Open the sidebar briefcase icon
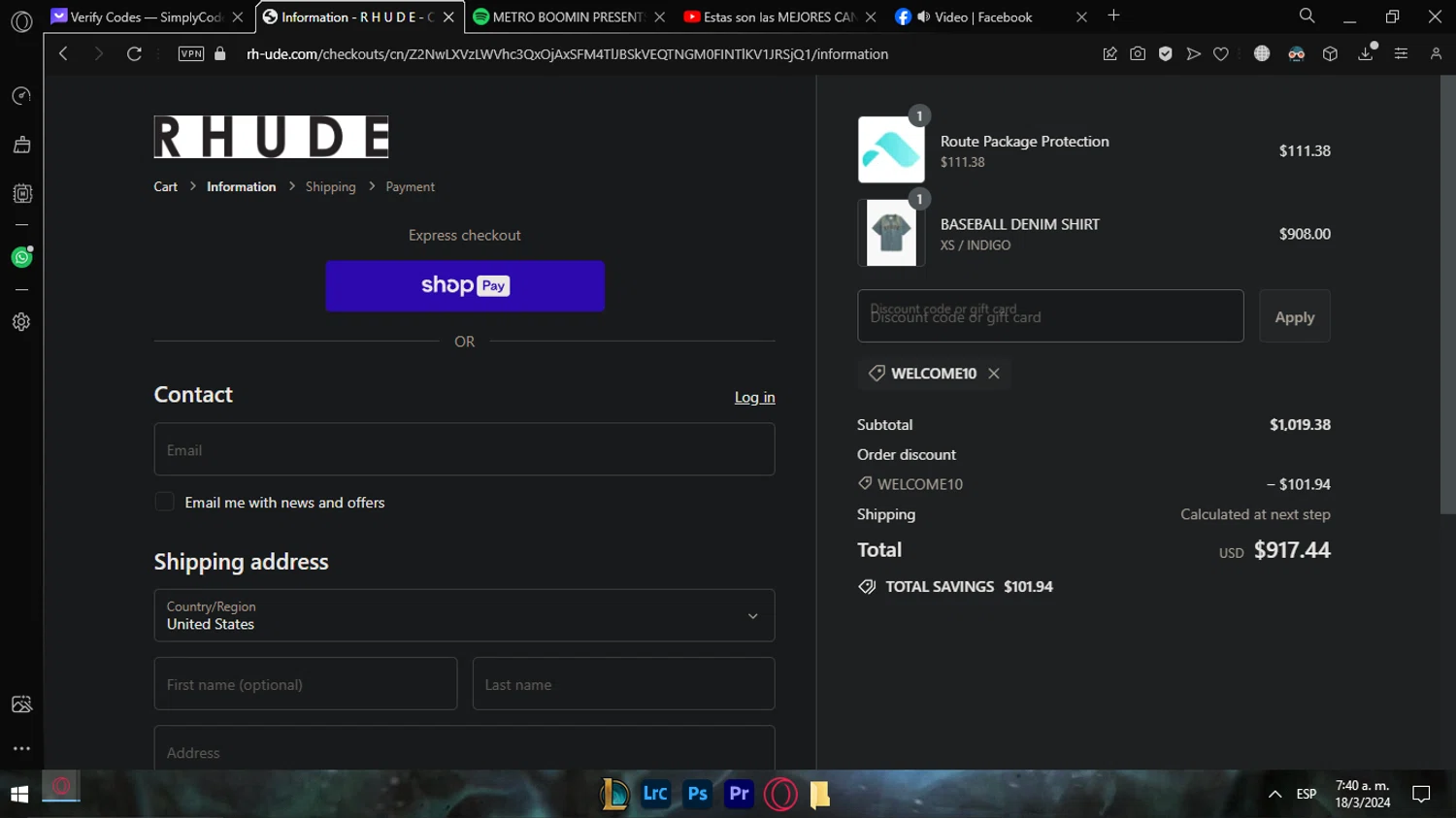 point(21,145)
